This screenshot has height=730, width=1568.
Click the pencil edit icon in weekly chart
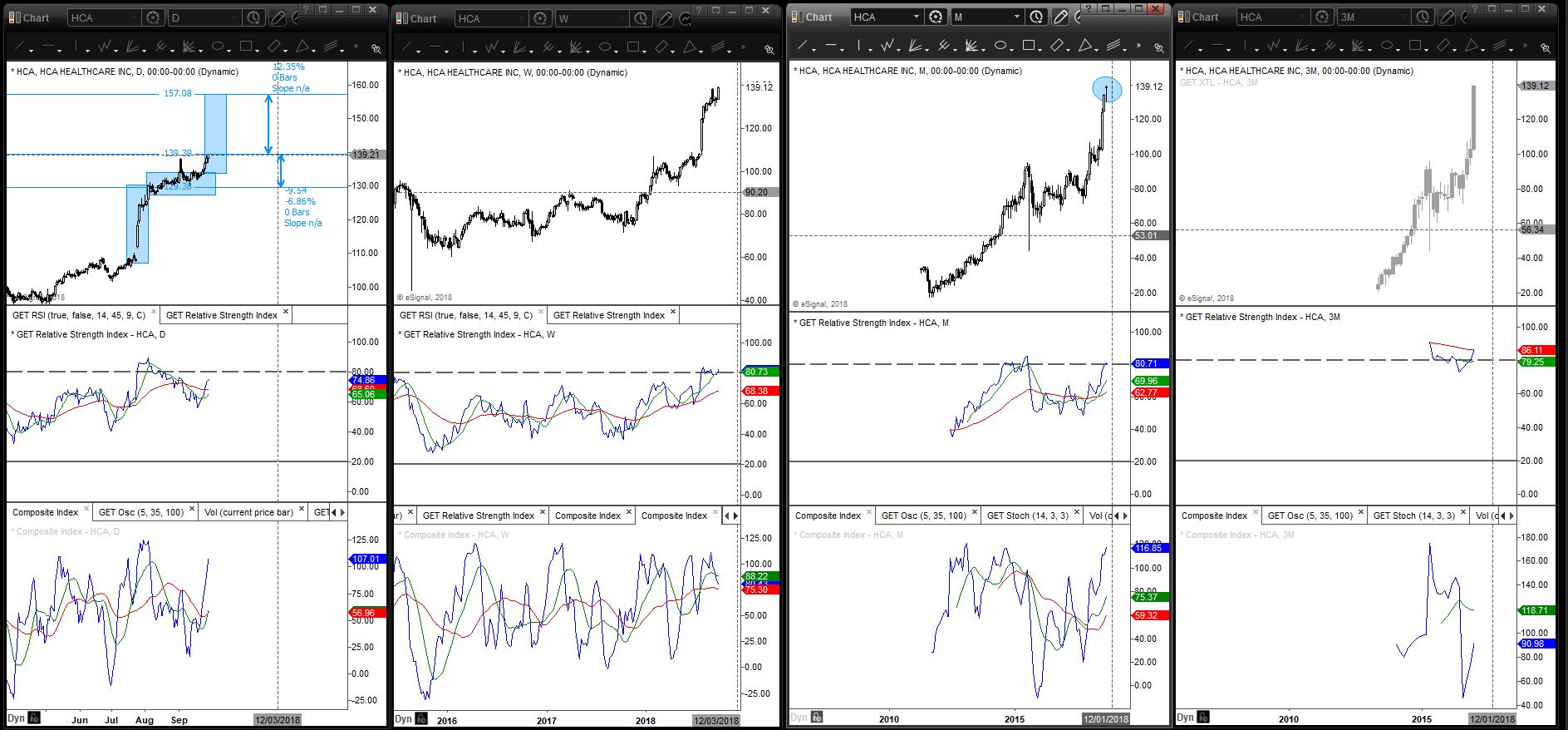[666, 18]
